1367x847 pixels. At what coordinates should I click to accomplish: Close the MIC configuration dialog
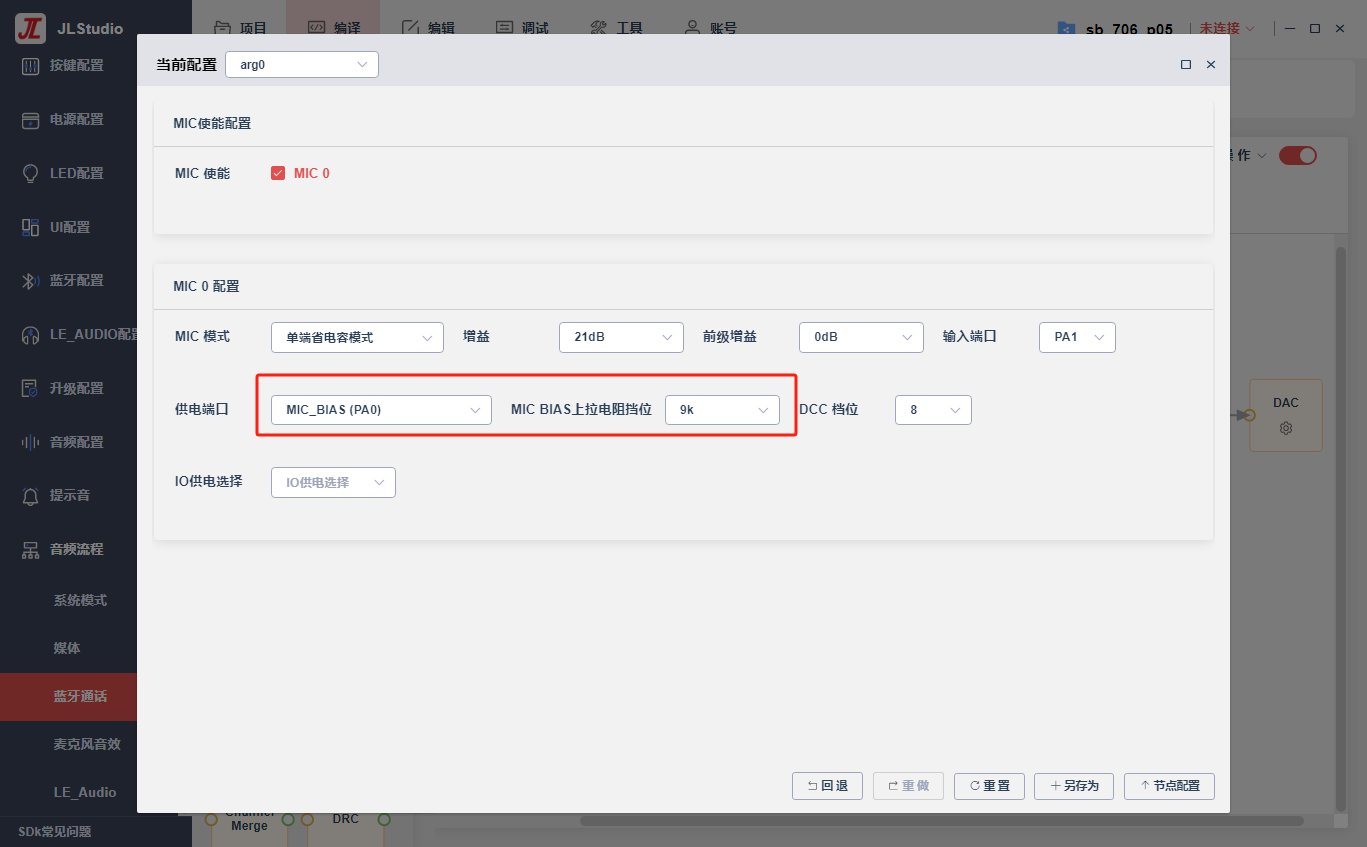pyautogui.click(x=1211, y=65)
